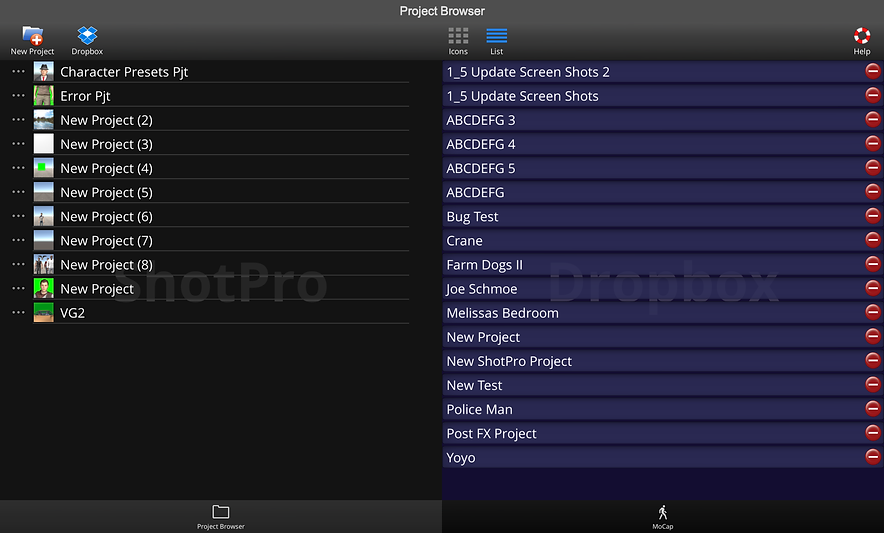Screen dimensions: 884x533
Task: Select Dropbox entry New ShotPro Project
Action: coord(662,362)
